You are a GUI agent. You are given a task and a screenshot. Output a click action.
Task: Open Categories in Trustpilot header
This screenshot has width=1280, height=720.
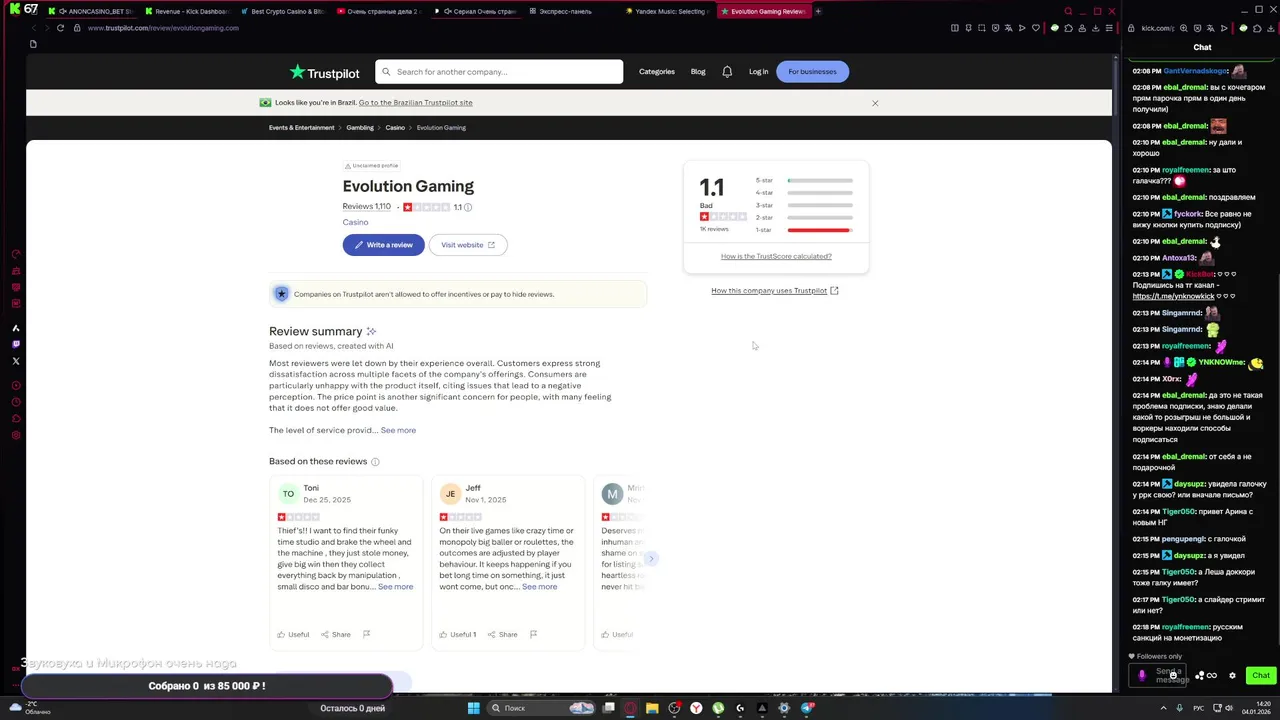(x=657, y=72)
